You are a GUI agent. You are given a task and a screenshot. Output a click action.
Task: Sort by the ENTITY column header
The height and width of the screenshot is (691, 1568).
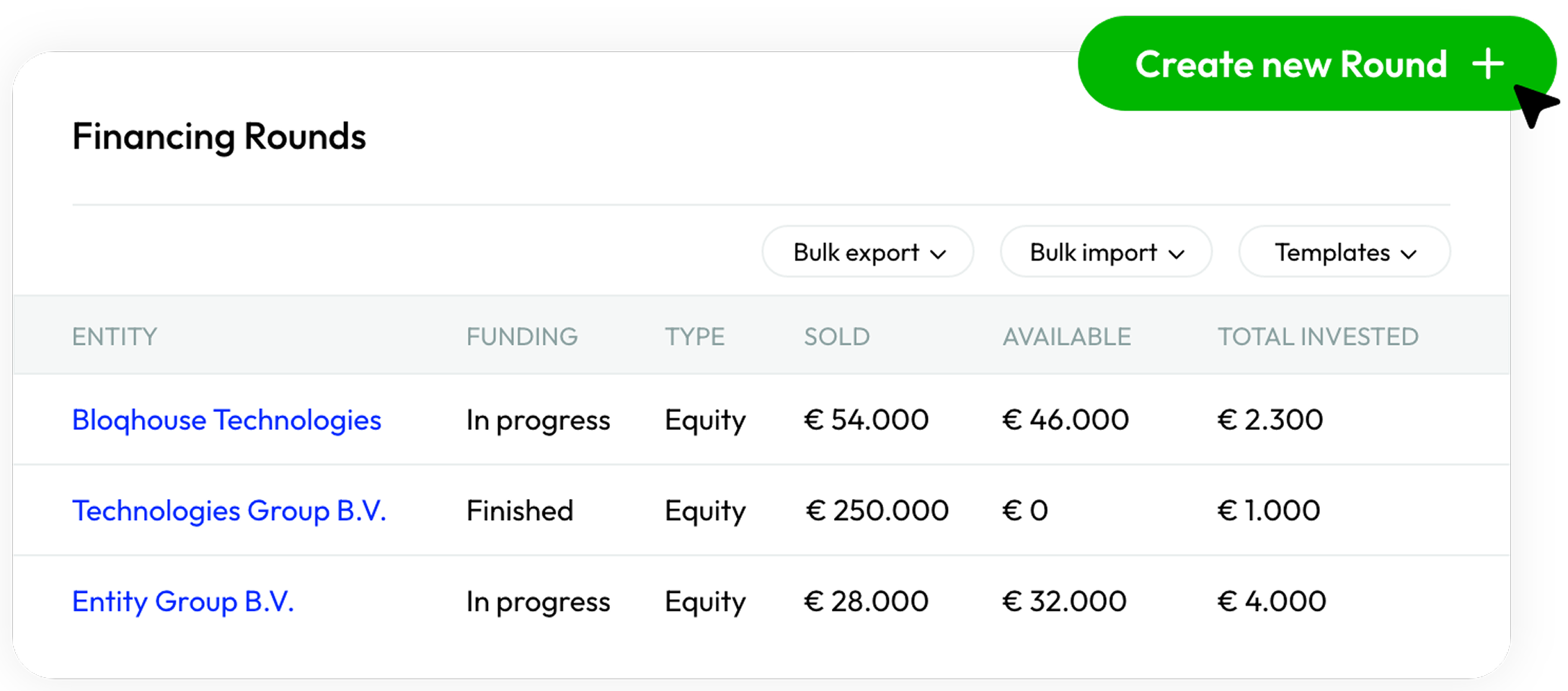[115, 337]
